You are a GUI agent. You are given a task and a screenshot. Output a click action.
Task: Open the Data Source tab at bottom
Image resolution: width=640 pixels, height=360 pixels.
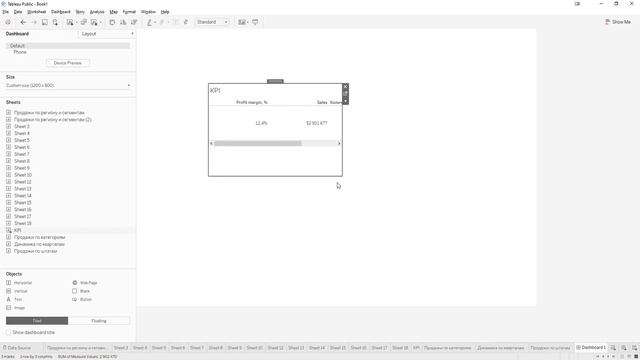point(17,348)
